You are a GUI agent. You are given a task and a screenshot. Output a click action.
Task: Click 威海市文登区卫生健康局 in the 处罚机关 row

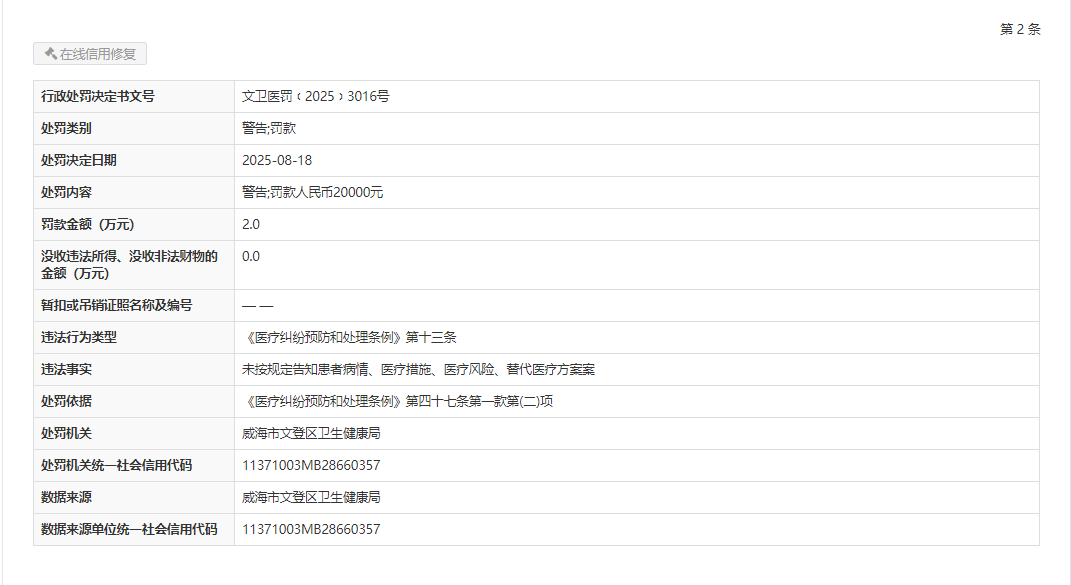click(311, 433)
